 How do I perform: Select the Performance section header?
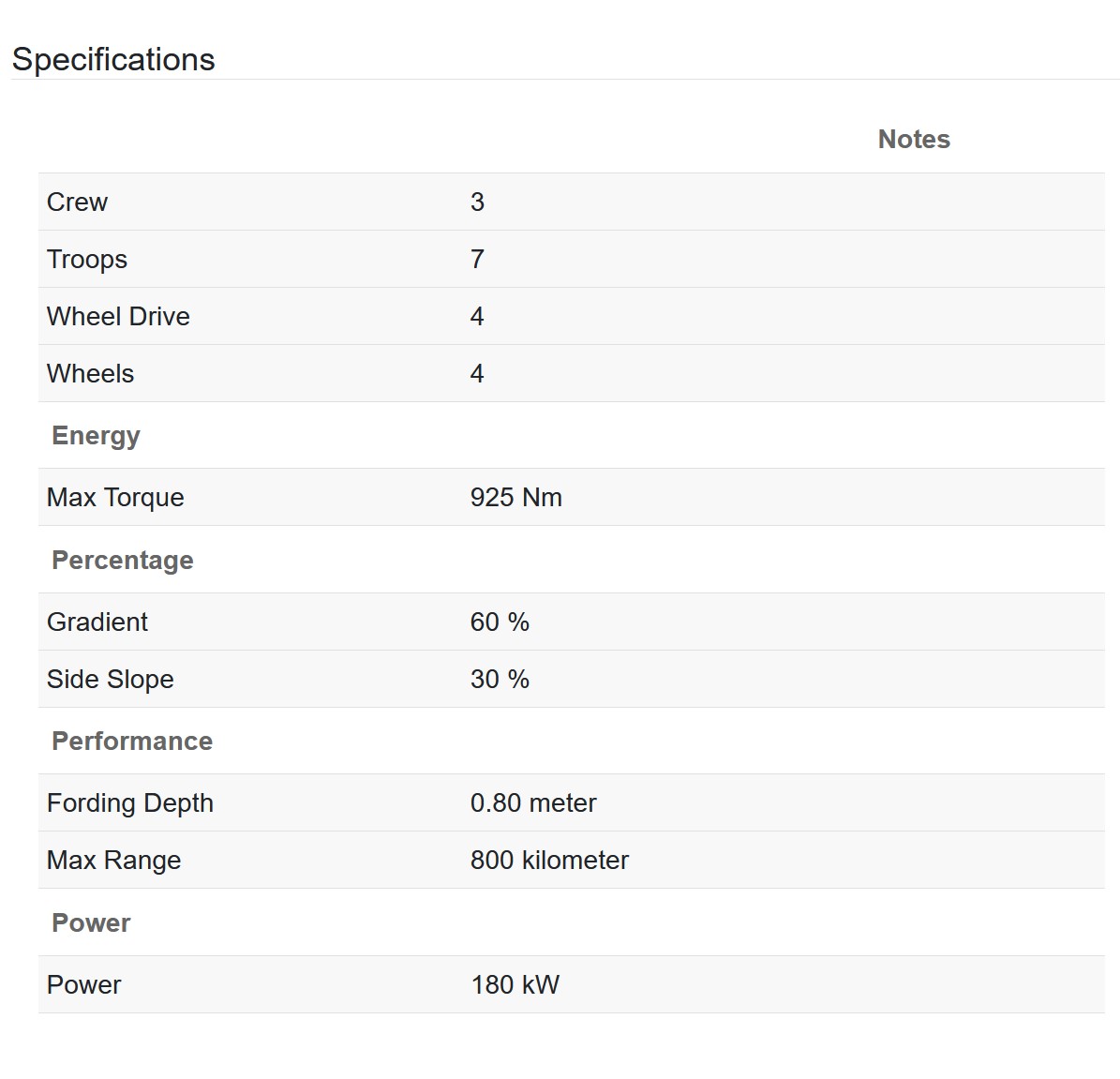point(132,741)
